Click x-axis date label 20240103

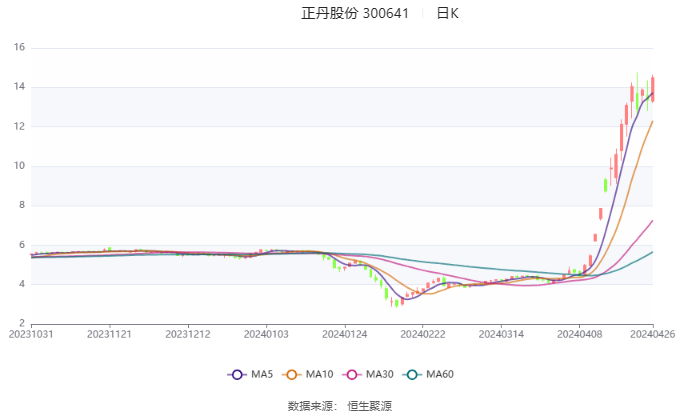point(266,334)
